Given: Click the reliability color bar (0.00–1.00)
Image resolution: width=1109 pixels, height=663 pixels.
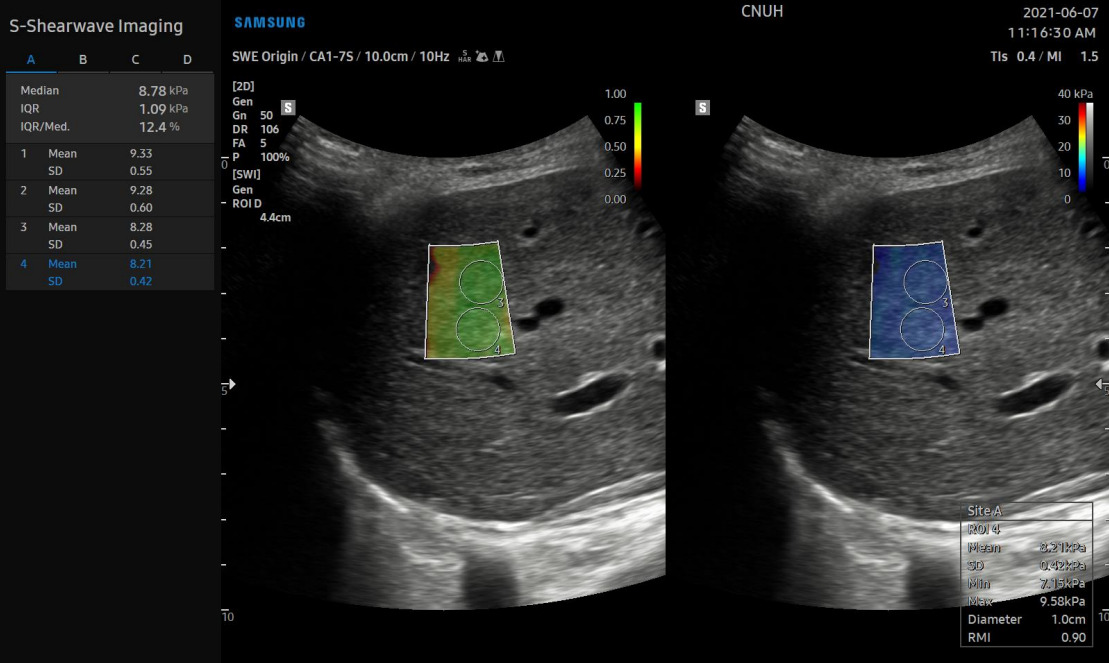Looking at the screenshot, I should coord(637,145).
